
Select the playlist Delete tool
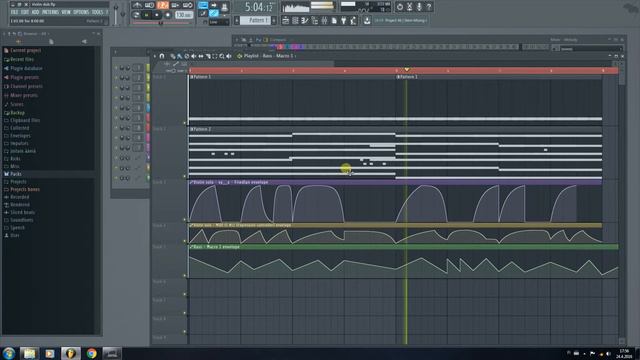(x=187, y=56)
